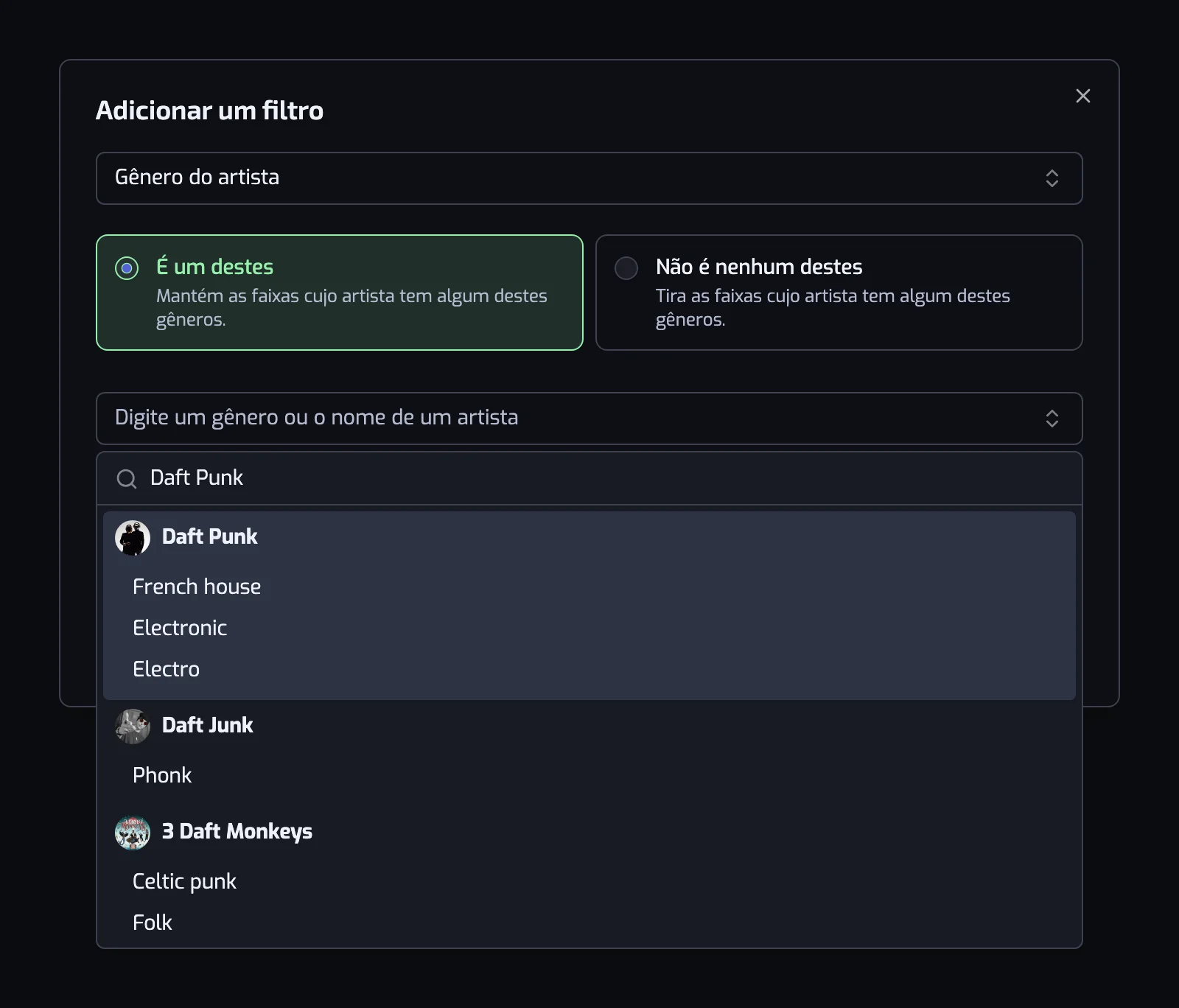1179x1008 pixels.
Task: Click the search field containing Daft Punk
Action: coord(589,478)
